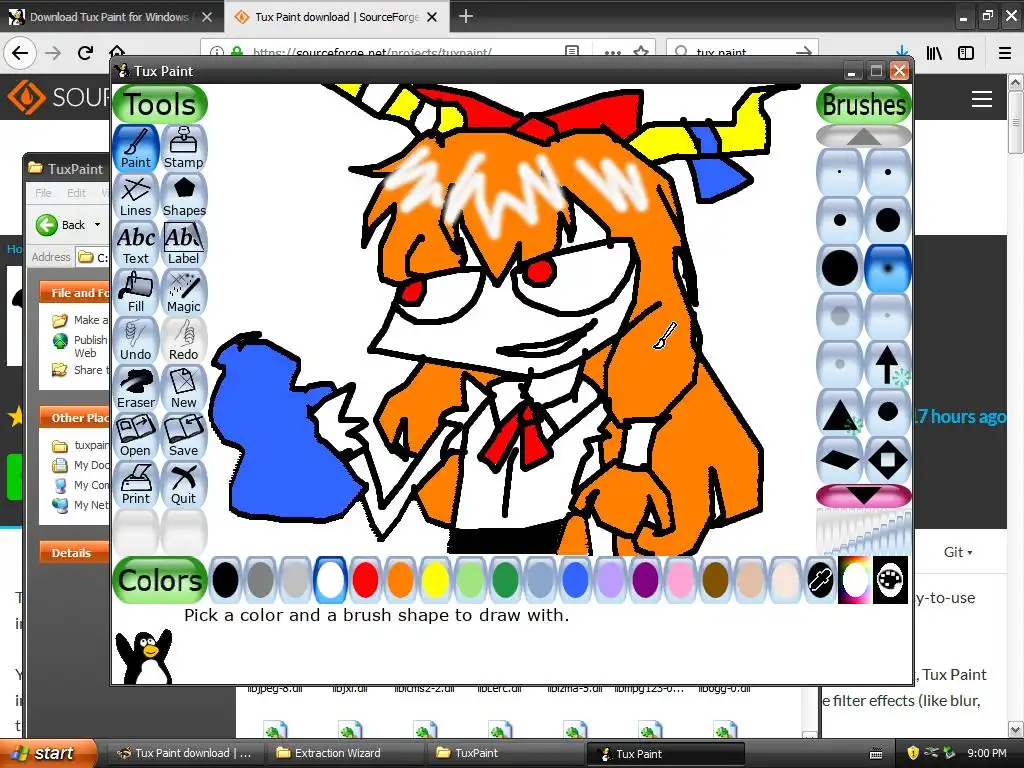The width and height of the screenshot is (1024, 768).
Task: Activate the Text tool
Action: 136,244
